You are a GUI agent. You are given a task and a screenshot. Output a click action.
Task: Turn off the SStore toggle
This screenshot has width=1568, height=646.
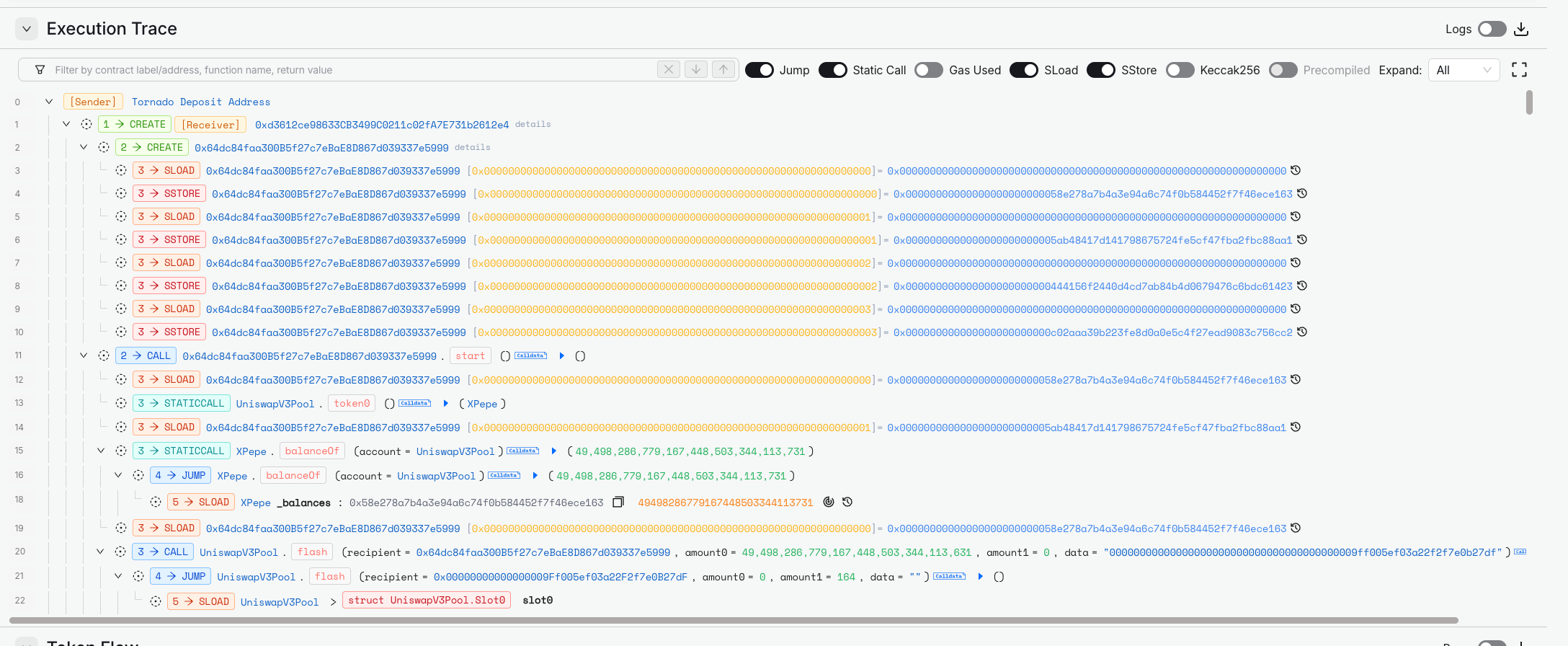[x=1100, y=70]
